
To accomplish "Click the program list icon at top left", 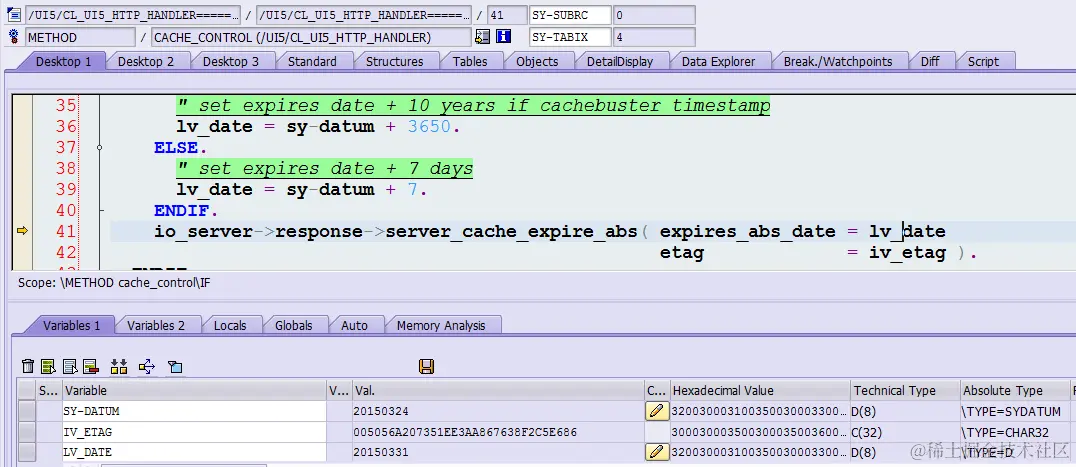I will (13, 15).
